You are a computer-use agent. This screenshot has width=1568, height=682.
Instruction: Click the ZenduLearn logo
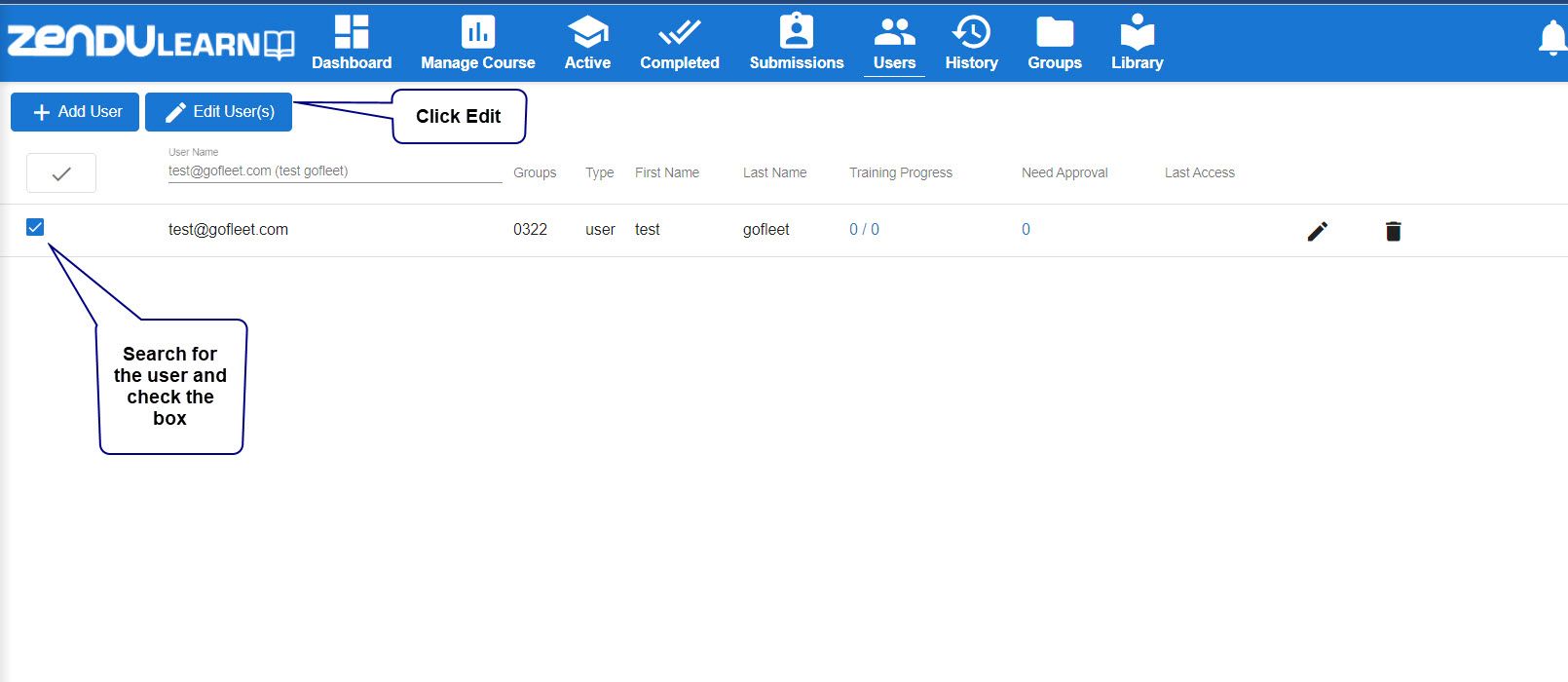(x=151, y=42)
